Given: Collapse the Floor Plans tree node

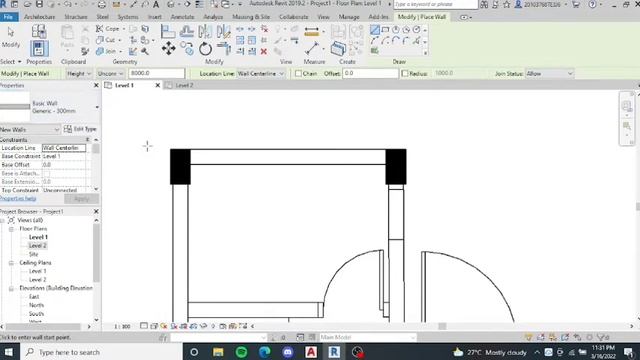Looking at the screenshot, I should pos(11,229).
